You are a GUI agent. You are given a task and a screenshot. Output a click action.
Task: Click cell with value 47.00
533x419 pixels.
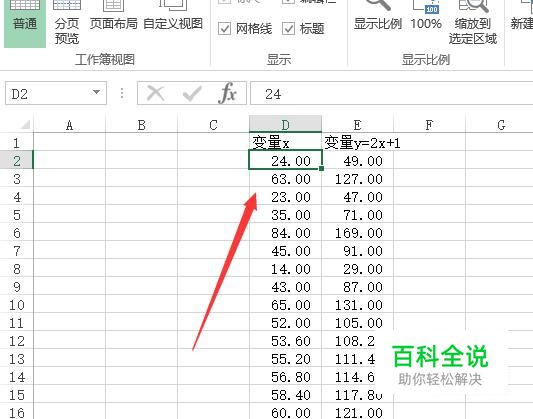[x=357, y=196]
